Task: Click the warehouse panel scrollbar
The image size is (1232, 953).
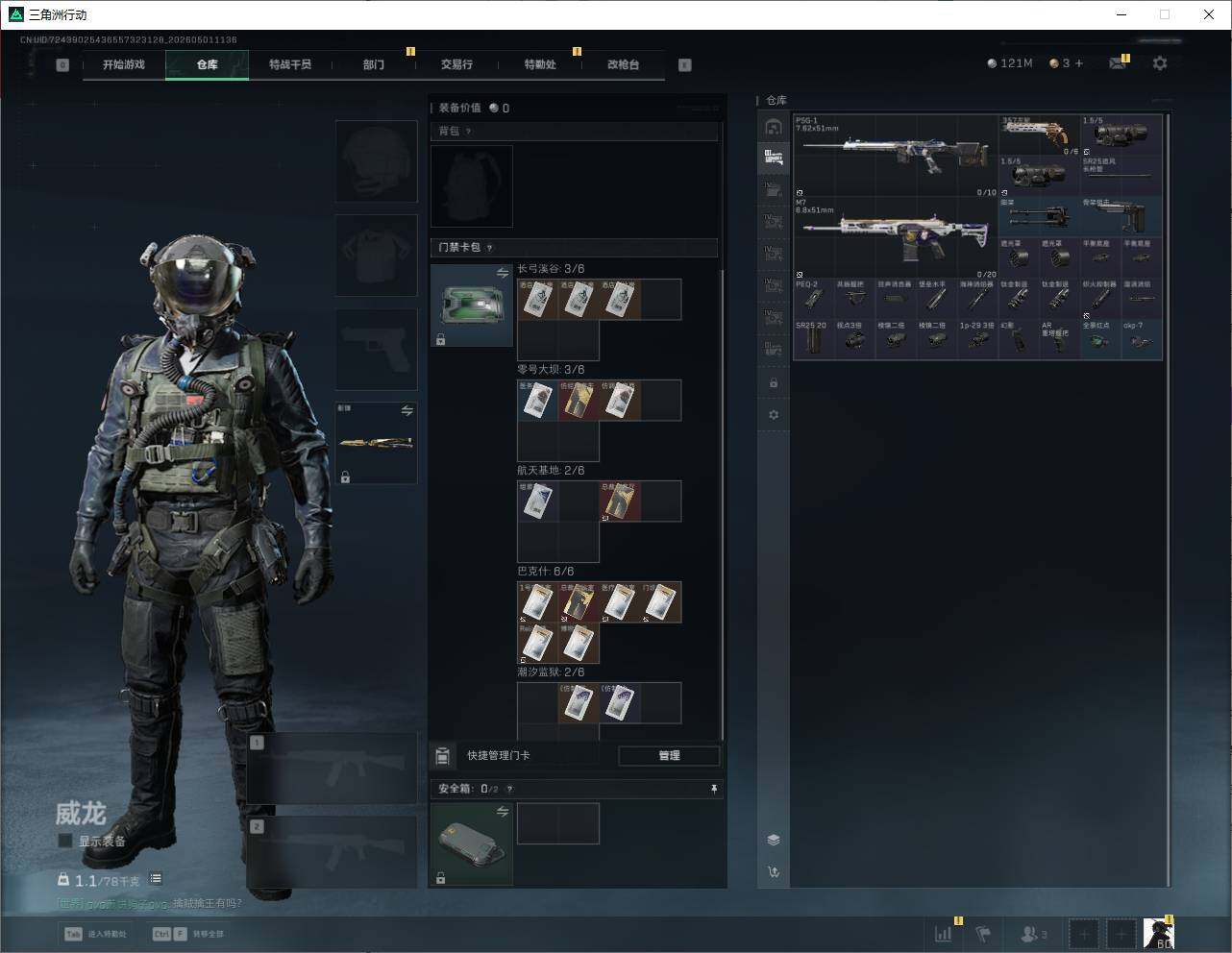Action: pos(1169,500)
